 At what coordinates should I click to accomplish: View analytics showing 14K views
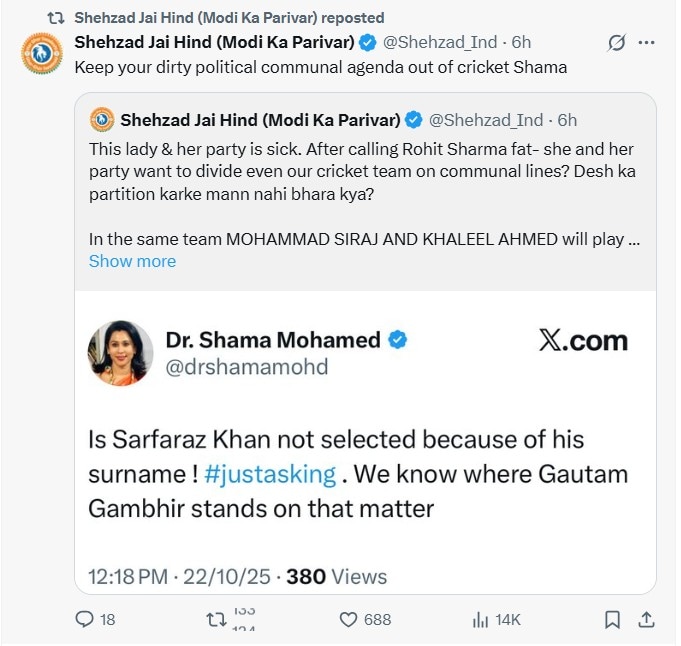point(480,620)
